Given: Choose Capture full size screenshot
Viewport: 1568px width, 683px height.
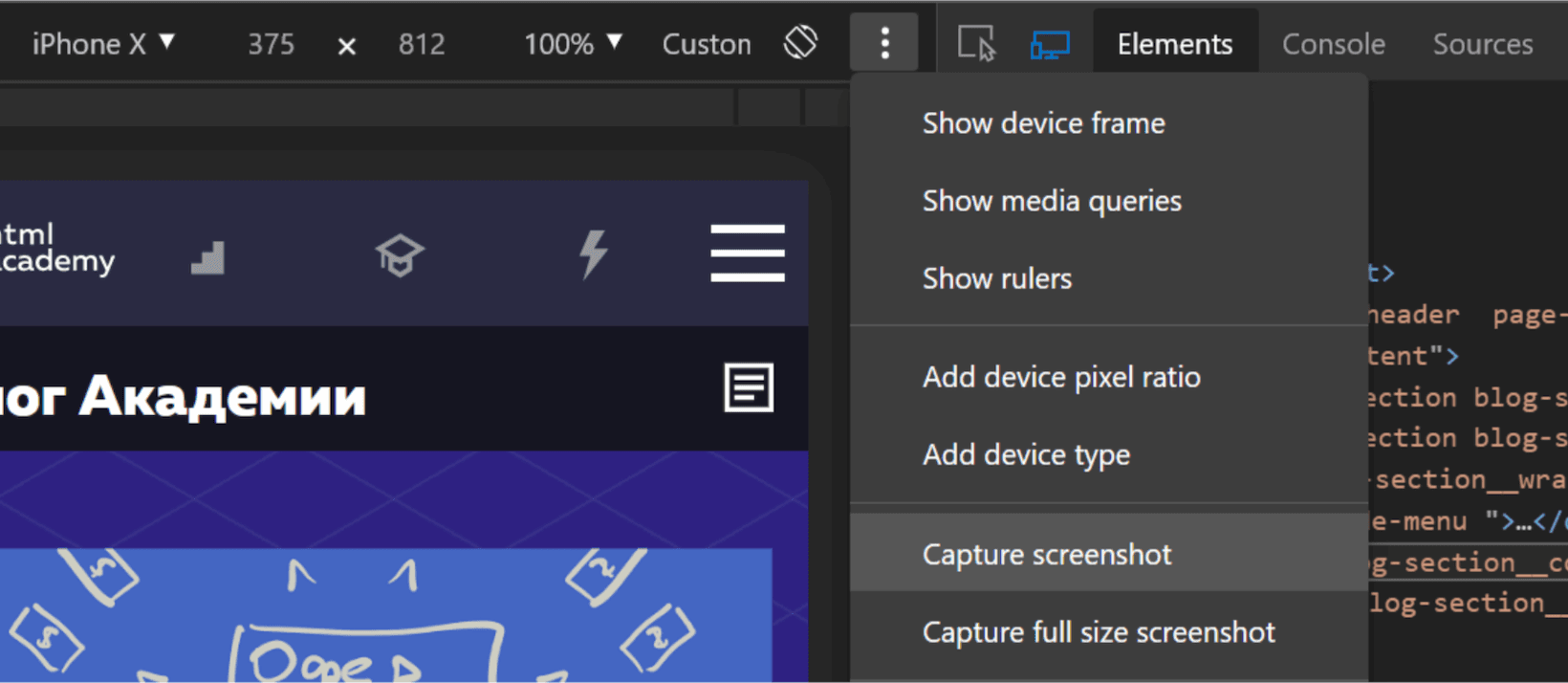Looking at the screenshot, I should pyautogui.click(x=1109, y=632).
